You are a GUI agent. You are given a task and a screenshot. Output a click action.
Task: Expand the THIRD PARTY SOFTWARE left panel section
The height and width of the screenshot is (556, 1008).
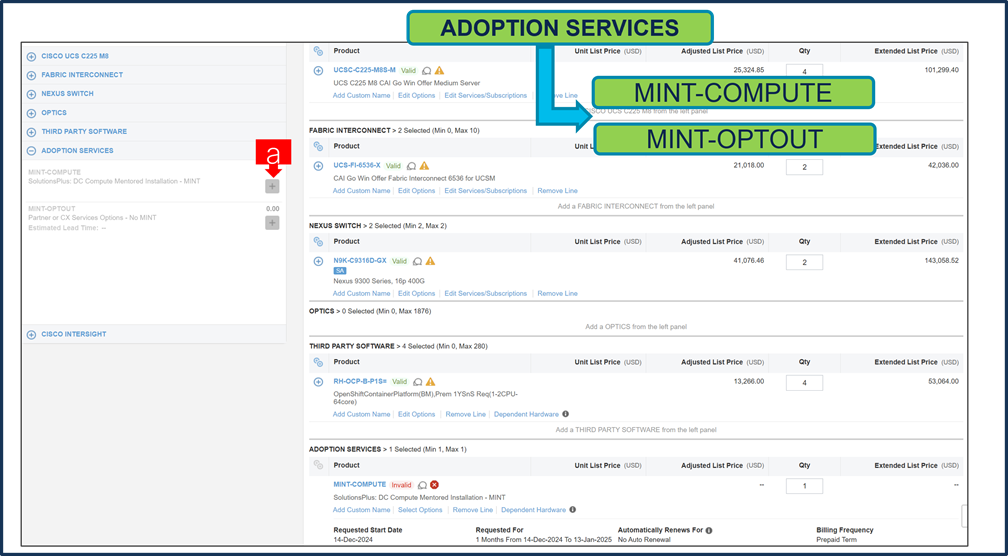click(31, 132)
